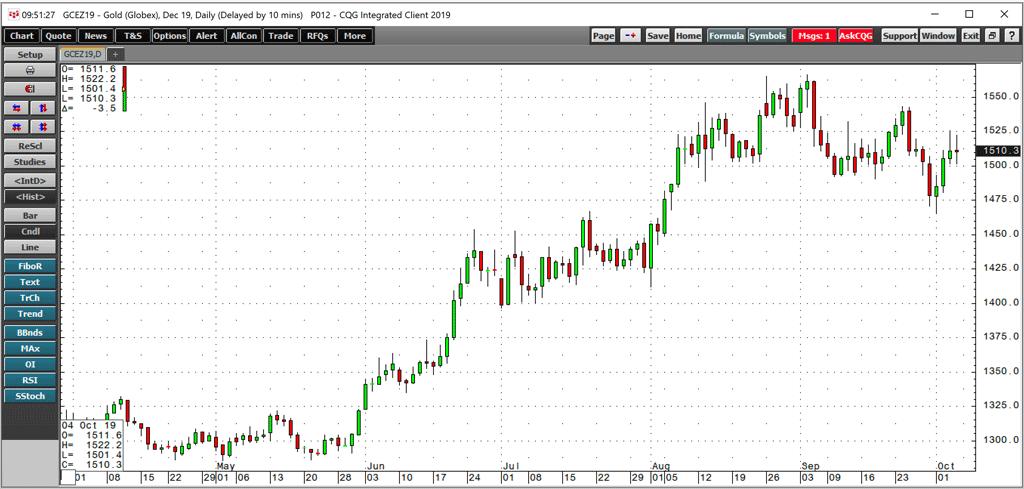Switch chart type to Line
This screenshot has width=1024, height=489.
(x=30, y=247)
